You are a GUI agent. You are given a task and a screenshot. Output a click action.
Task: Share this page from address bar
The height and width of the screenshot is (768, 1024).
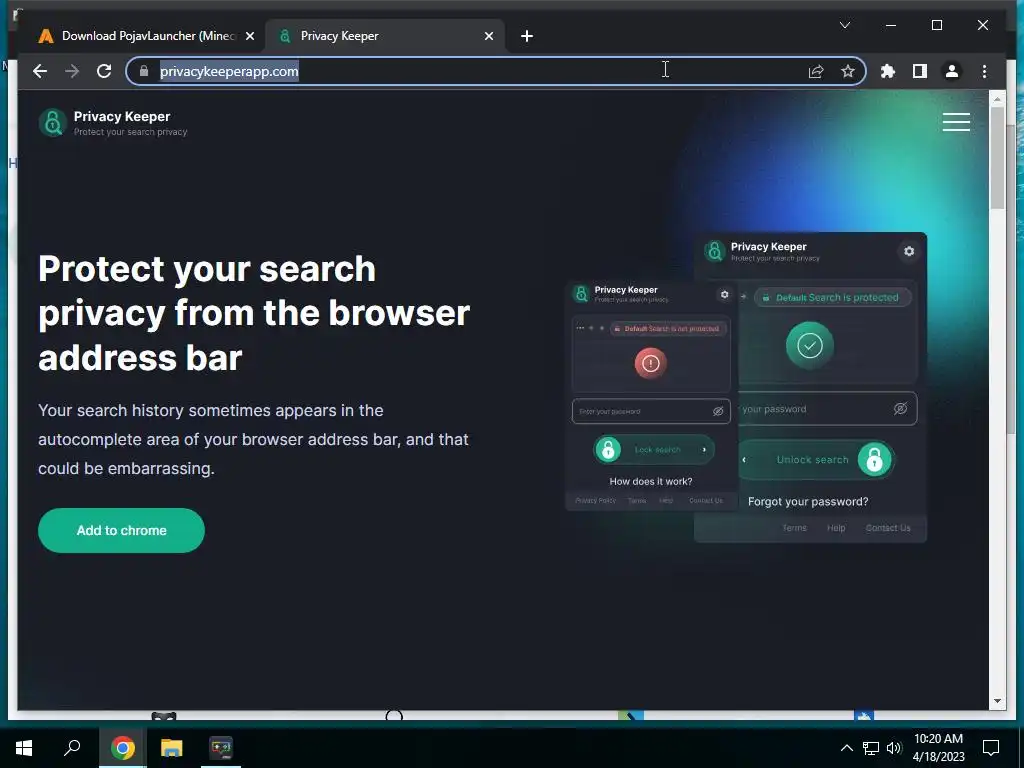tap(816, 71)
